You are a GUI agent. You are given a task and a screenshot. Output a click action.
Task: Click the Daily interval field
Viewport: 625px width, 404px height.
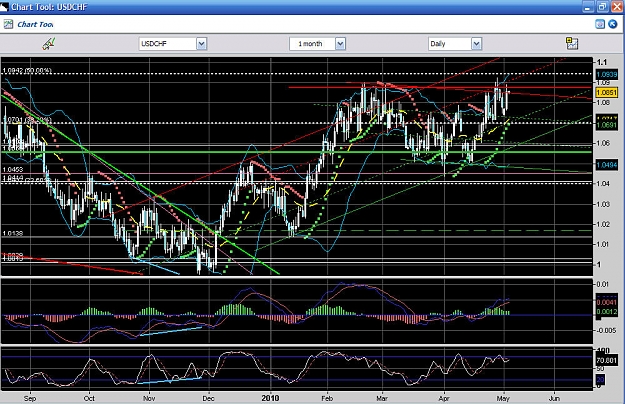coord(450,44)
